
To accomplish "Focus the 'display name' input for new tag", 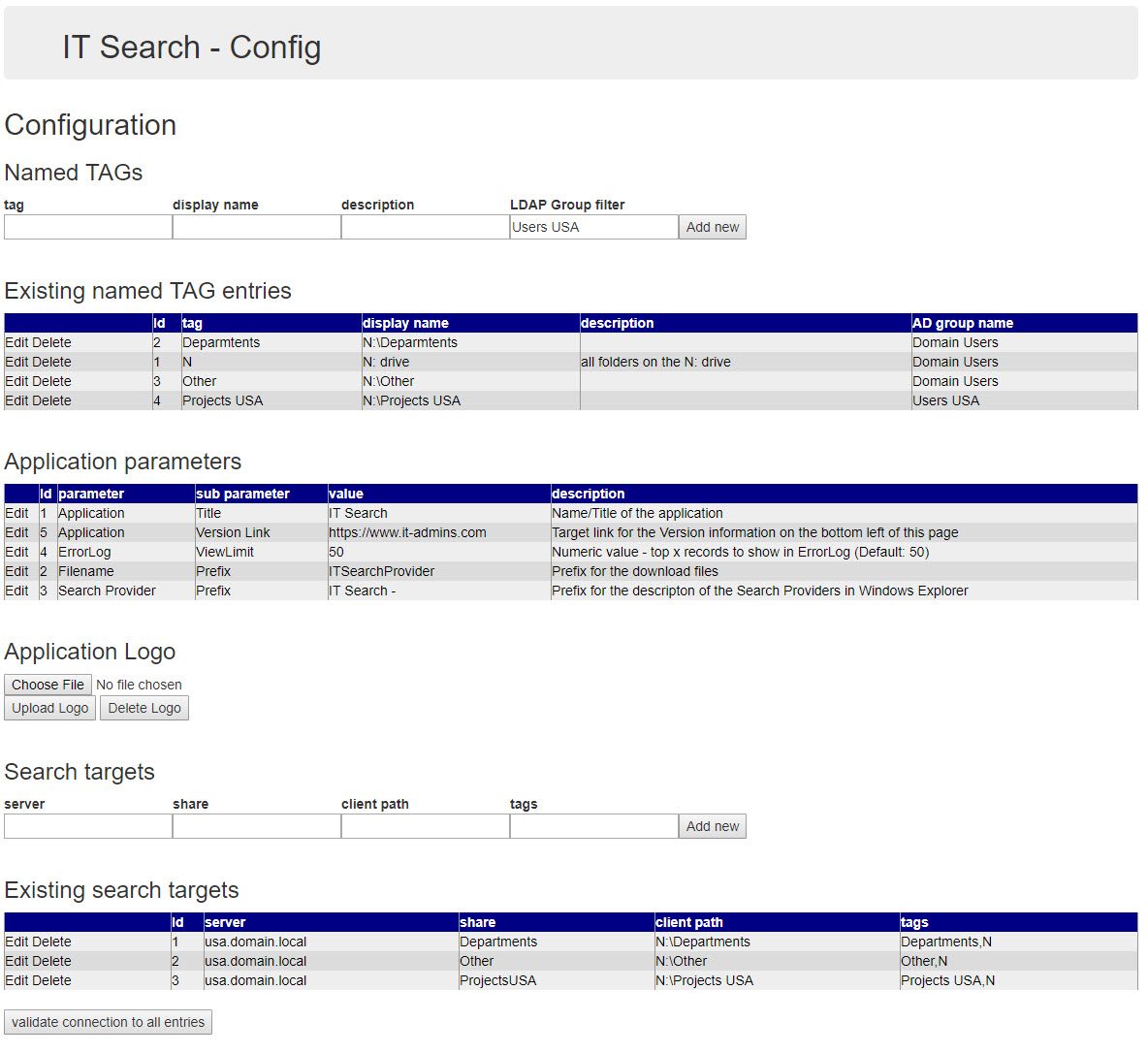I will coord(257,227).
